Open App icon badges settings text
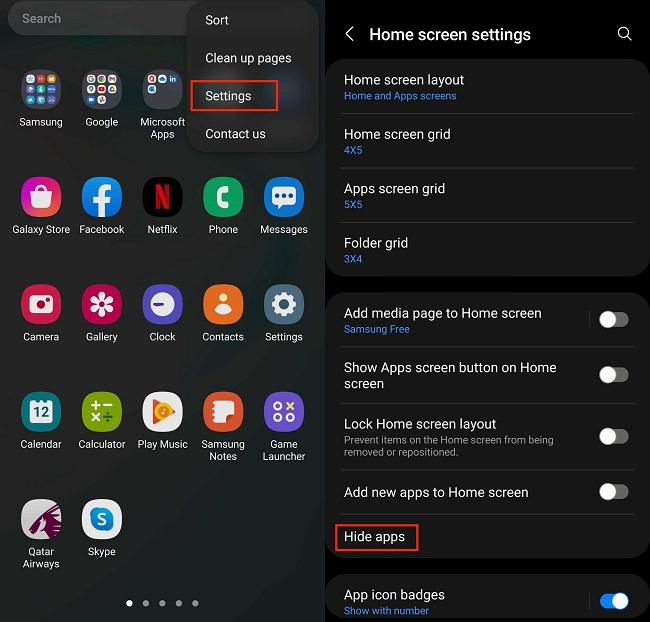This screenshot has height=622, width=650. [394, 595]
